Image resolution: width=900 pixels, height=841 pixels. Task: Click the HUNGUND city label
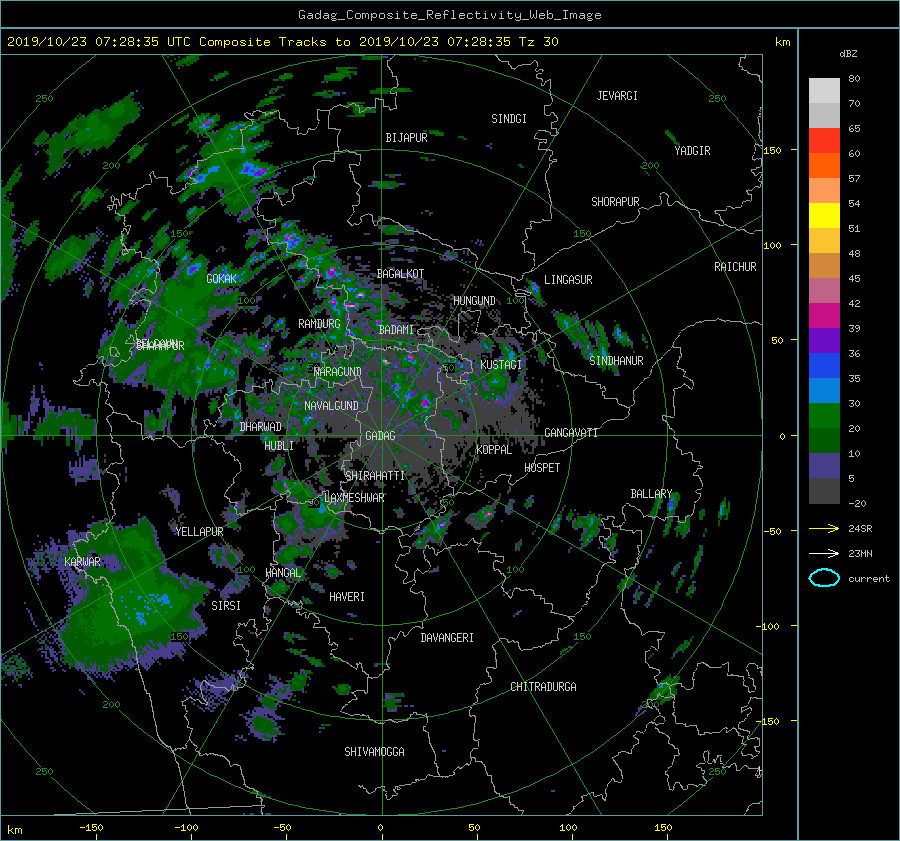click(474, 301)
